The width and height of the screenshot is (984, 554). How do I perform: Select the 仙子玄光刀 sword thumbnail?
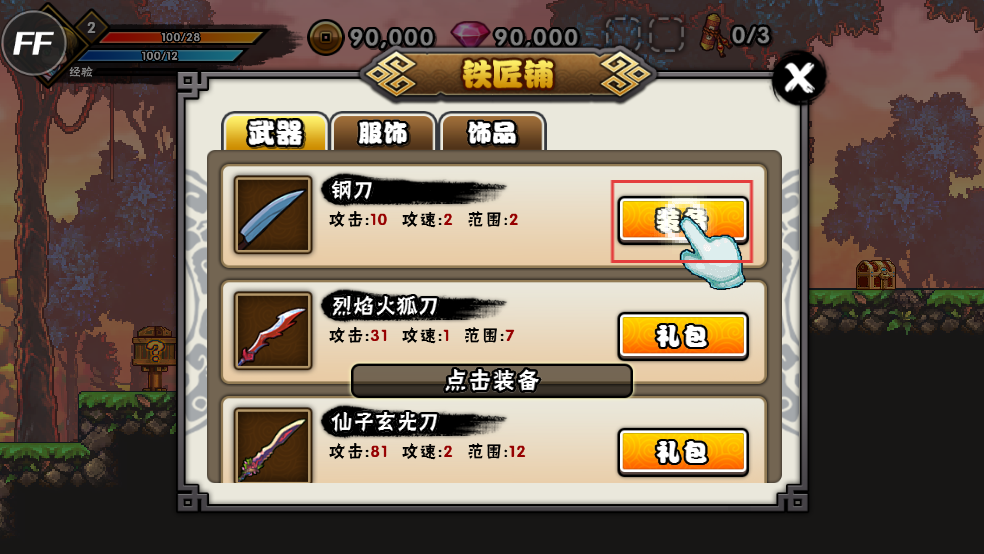273,445
